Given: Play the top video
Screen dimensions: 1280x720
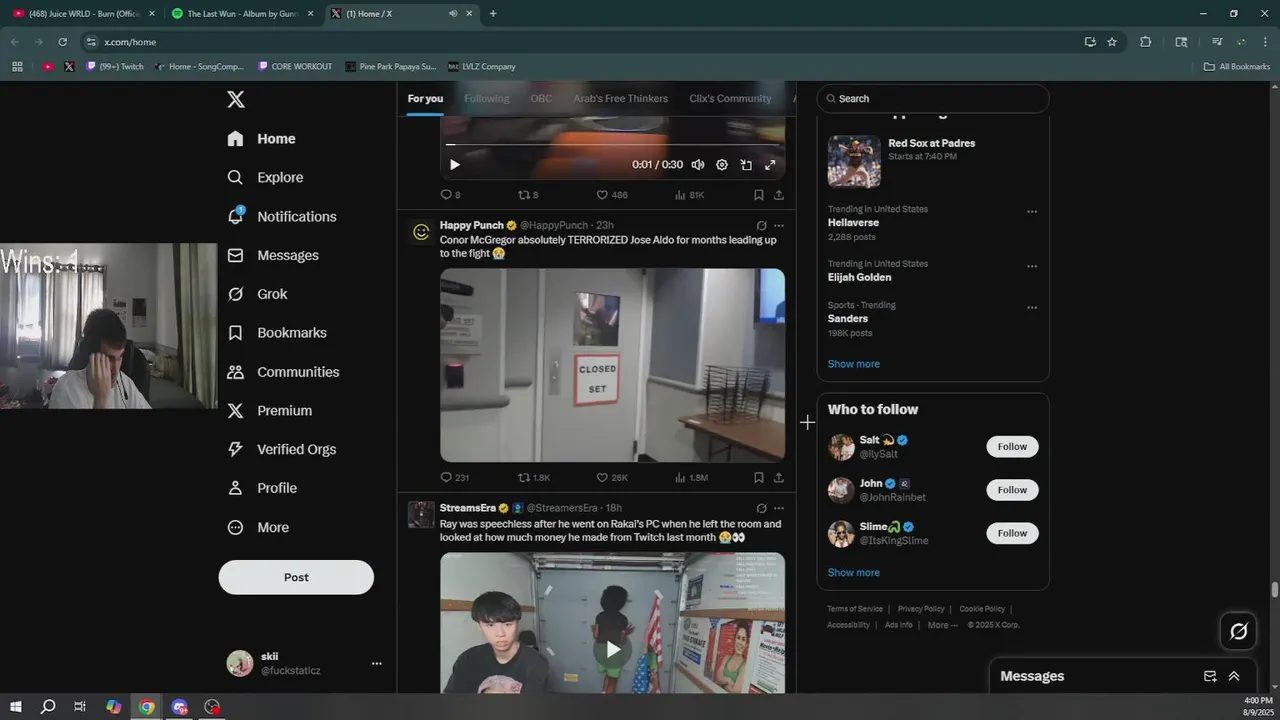Looking at the screenshot, I should pos(455,165).
